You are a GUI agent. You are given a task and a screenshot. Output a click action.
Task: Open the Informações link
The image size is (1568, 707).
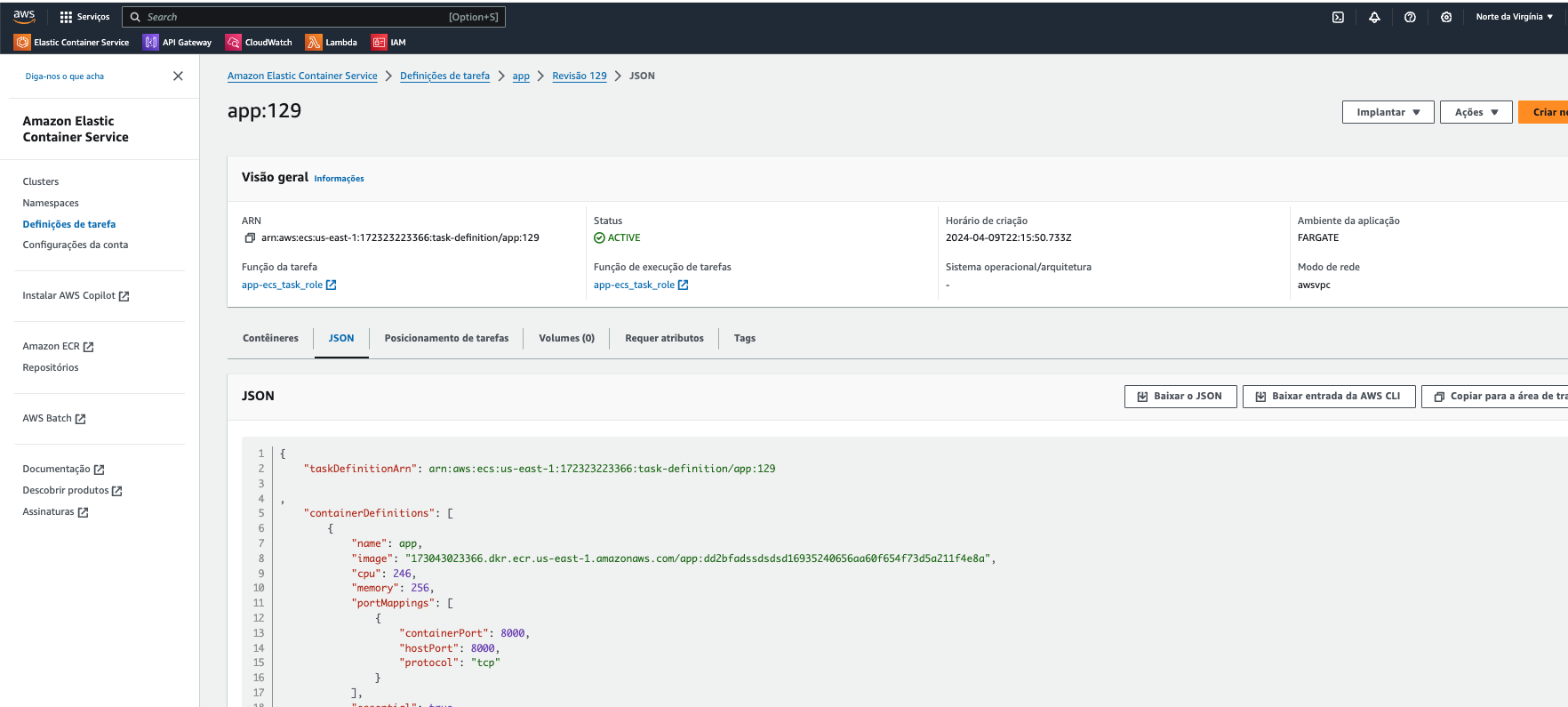tap(339, 179)
